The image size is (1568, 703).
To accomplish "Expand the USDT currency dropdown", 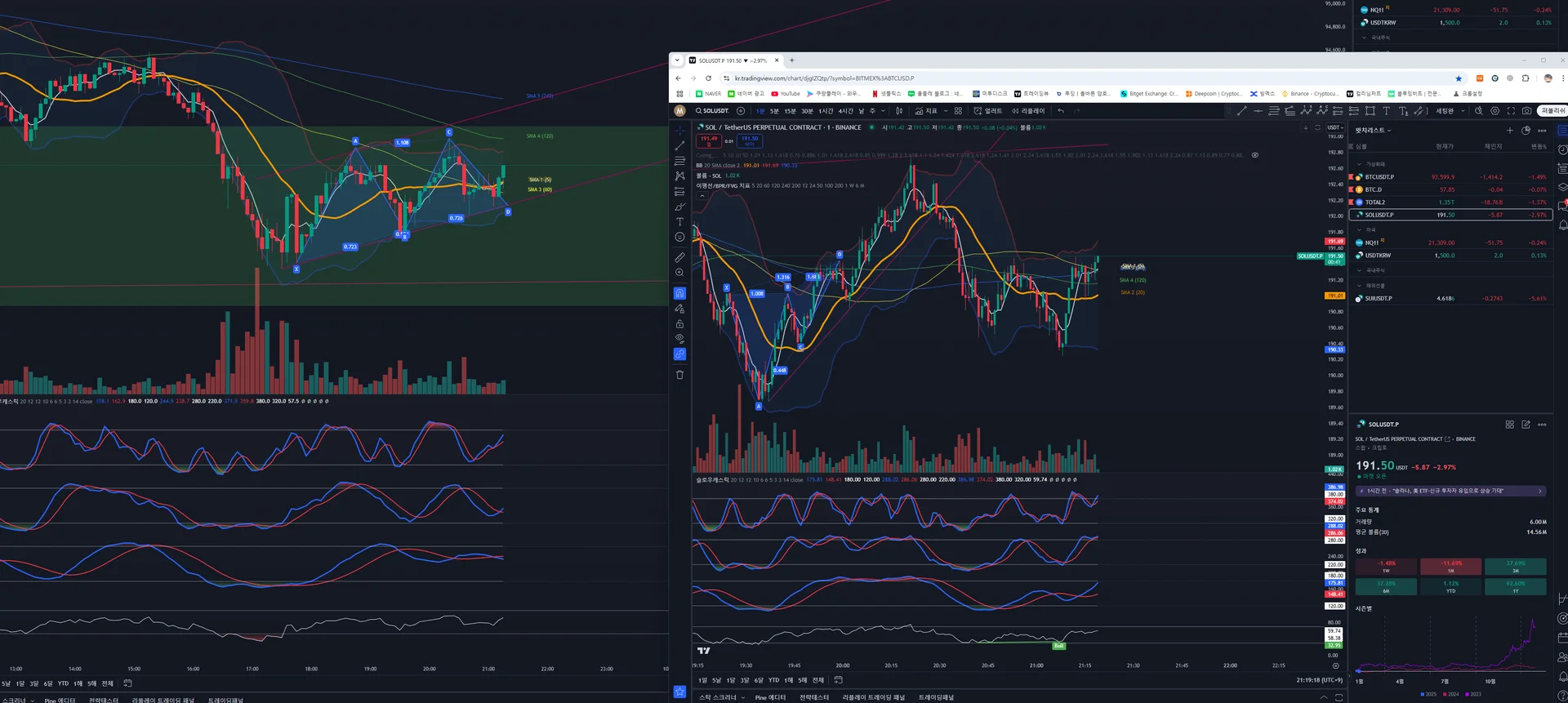I will 1334,127.
